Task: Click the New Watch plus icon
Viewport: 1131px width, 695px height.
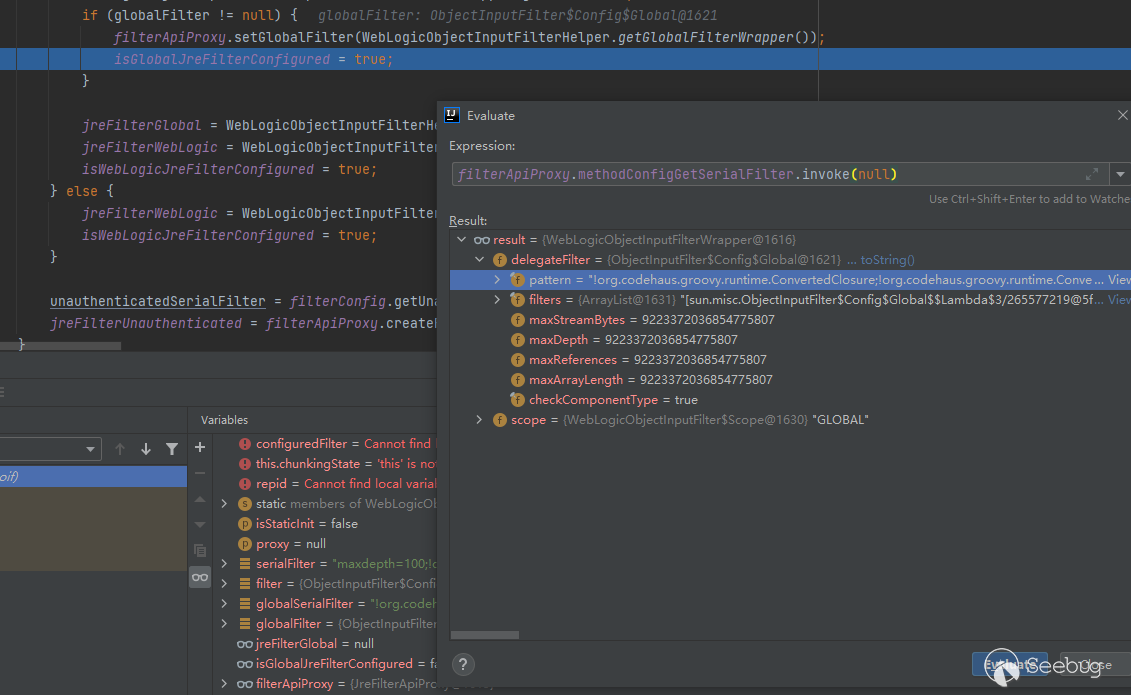Action: [x=200, y=447]
